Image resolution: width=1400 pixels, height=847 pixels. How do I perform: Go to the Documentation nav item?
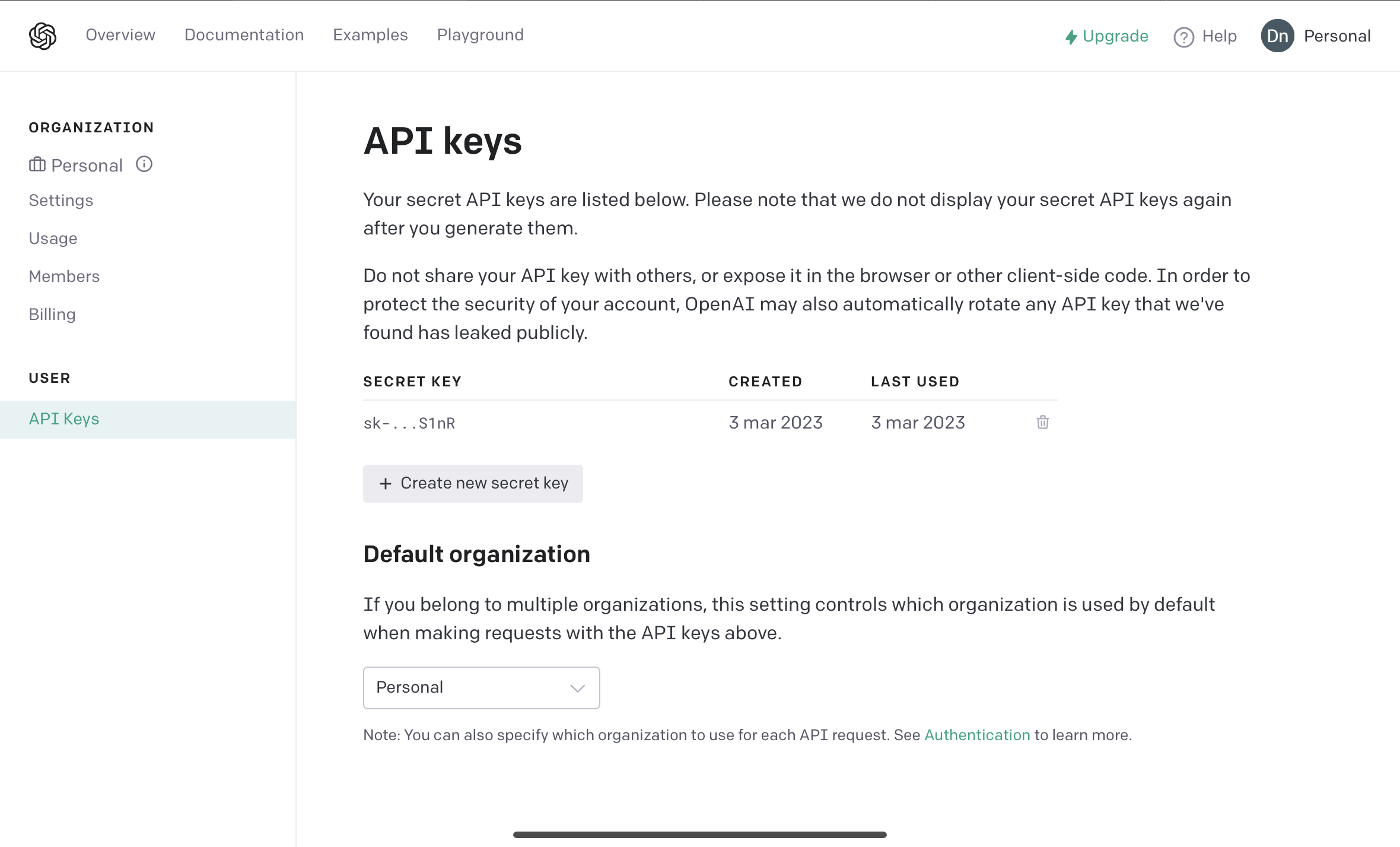click(x=244, y=35)
